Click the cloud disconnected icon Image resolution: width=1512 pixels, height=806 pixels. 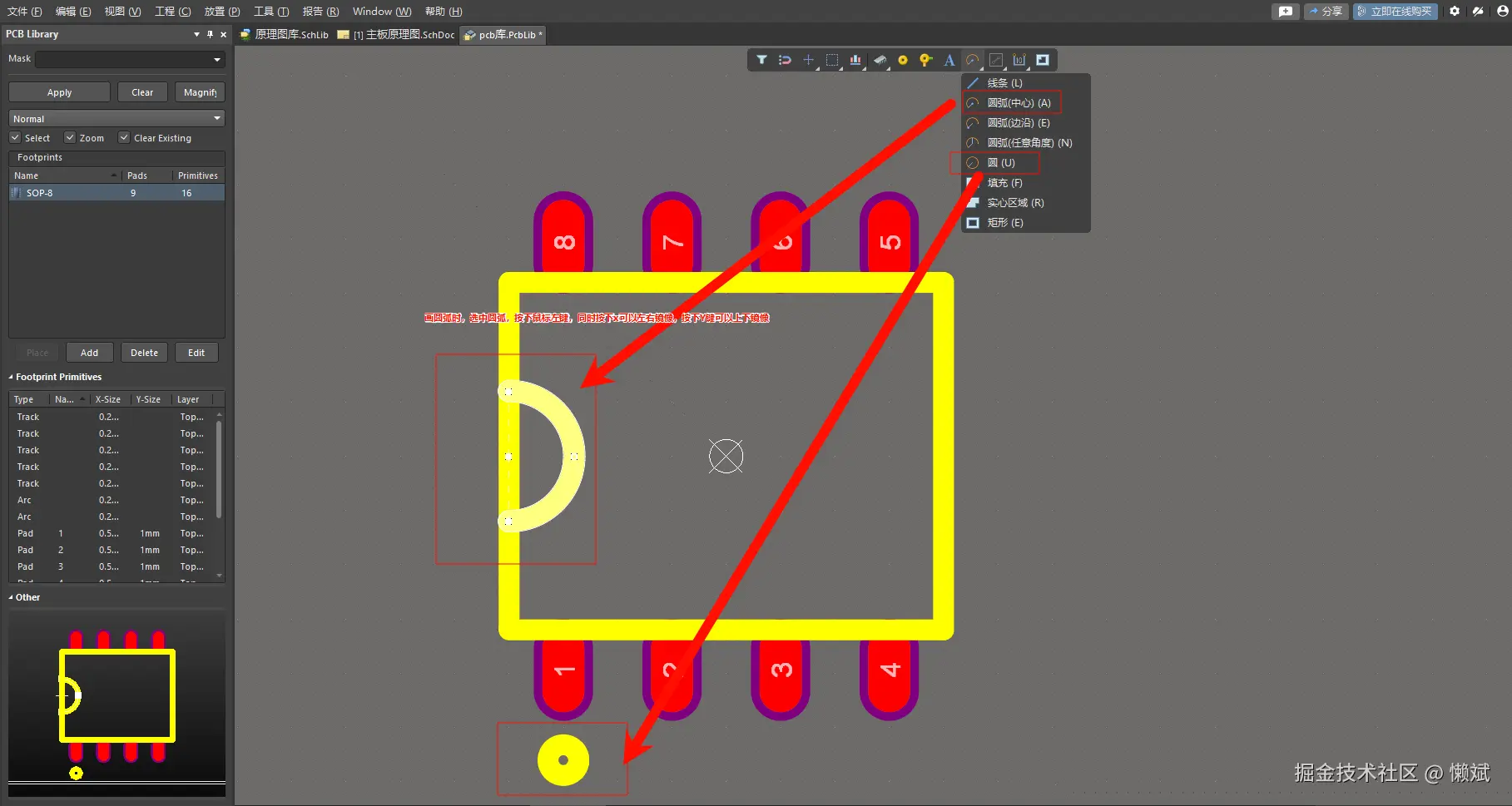(x=1478, y=12)
